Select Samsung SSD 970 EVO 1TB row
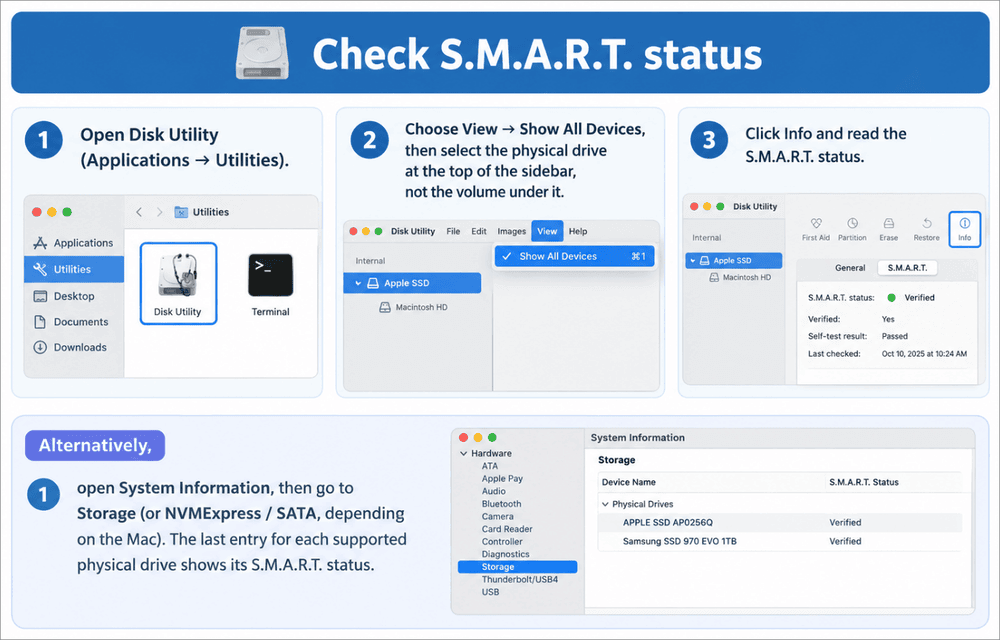The image size is (1000, 640). coord(779,541)
